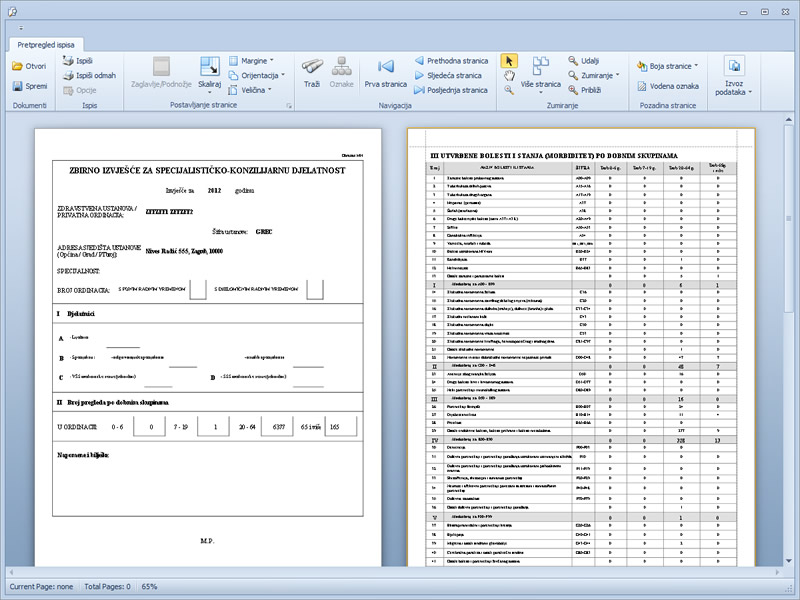Save using the Spremi floppy icon
The image size is (800, 600).
coord(17,86)
